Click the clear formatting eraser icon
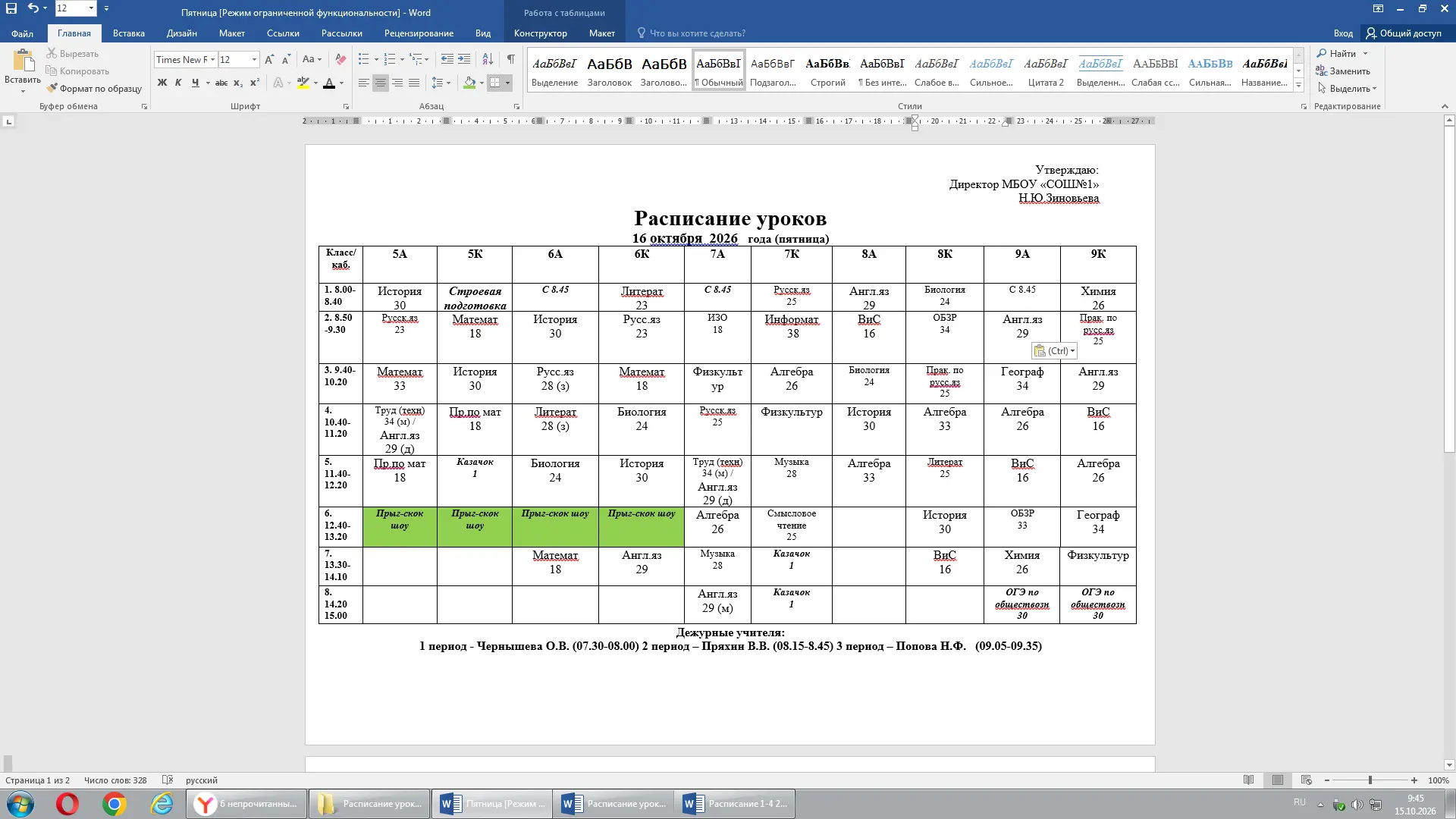The height and width of the screenshot is (819, 1456). tap(340, 59)
